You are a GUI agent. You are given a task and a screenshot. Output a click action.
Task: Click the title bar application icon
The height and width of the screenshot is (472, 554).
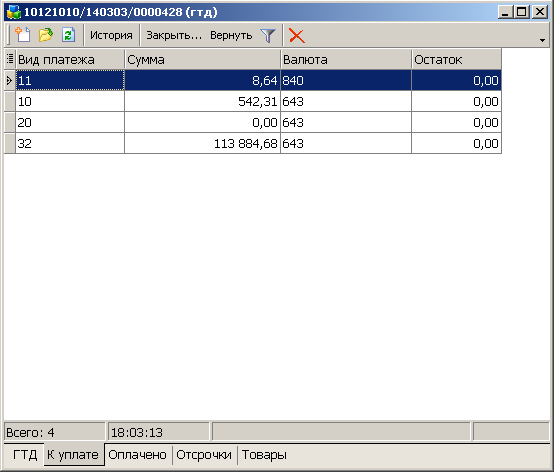(x=13, y=12)
